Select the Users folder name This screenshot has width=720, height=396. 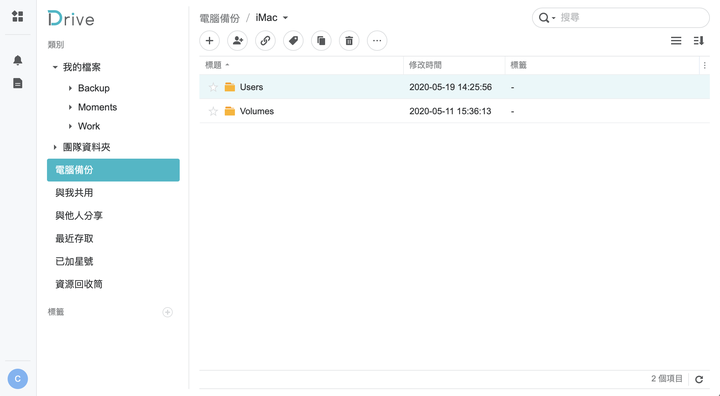coord(251,87)
